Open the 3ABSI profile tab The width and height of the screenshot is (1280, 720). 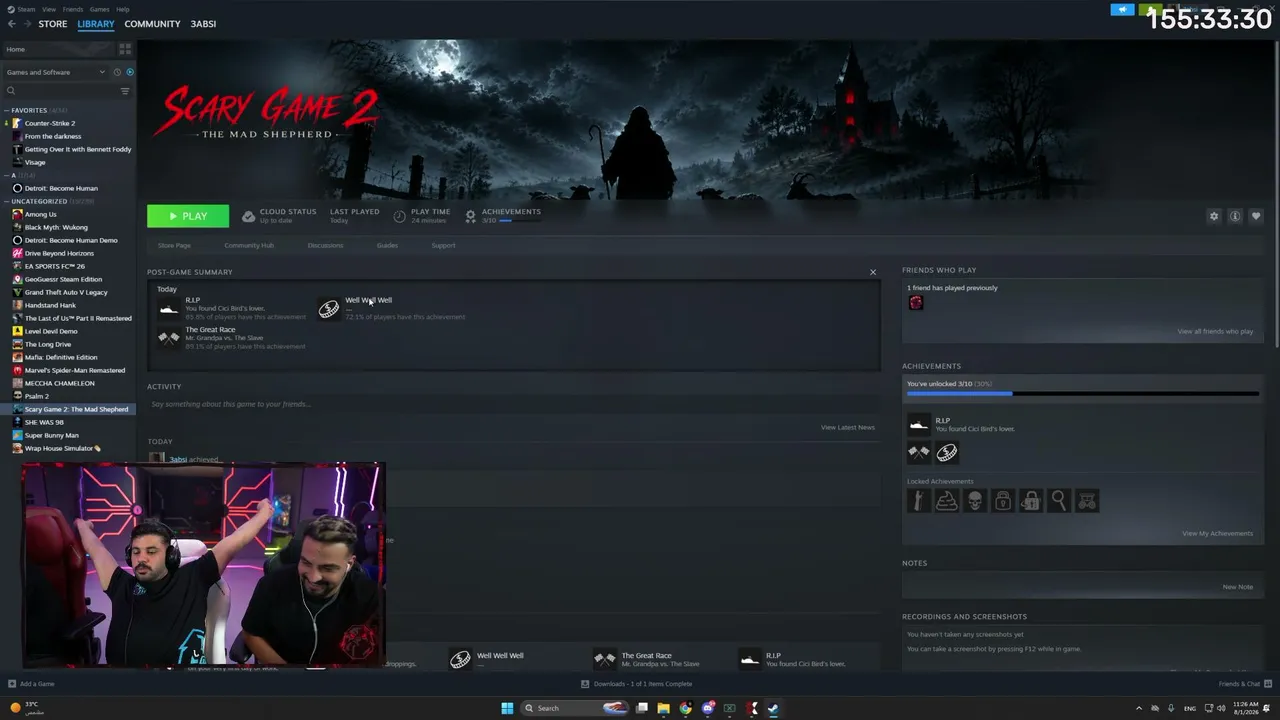(203, 24)
